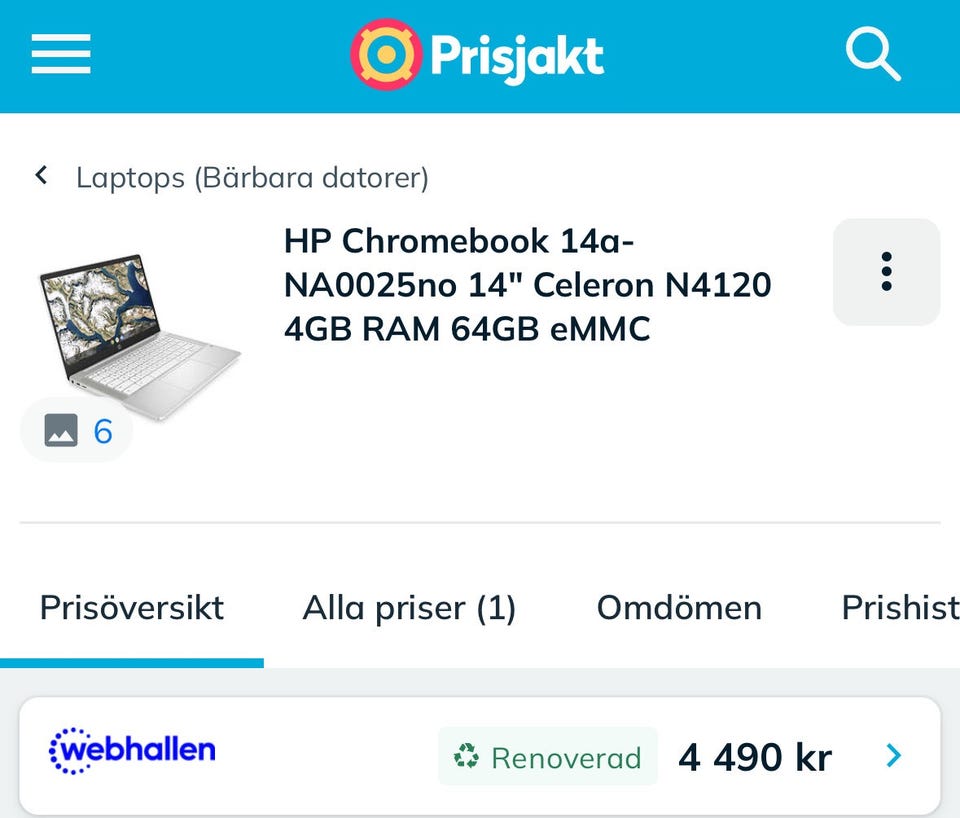Click the webhallen store logo
This screenshot has width=960, height=818.
pyautogui.click(x=132, y=750)
